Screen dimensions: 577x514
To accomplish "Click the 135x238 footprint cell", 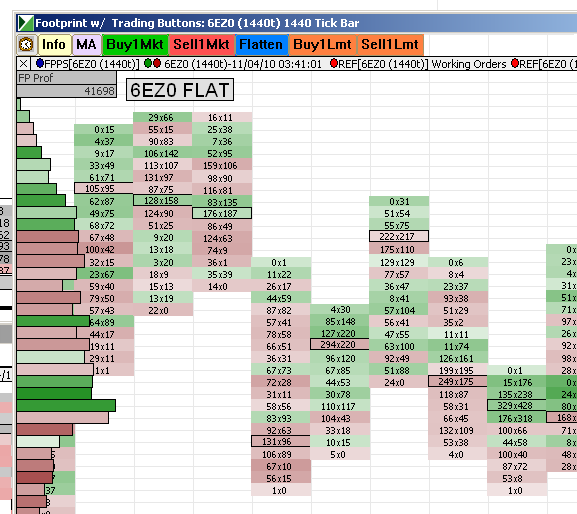I will [517, 394].
